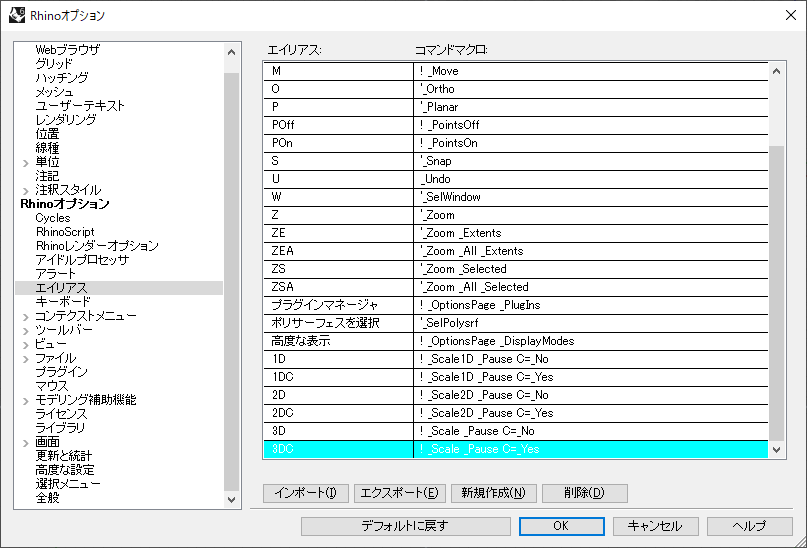This screenshot has height=548, width=807.
Task: Expand the ファイル tree node
Action: pyautogui.click(x=26, y=359)
